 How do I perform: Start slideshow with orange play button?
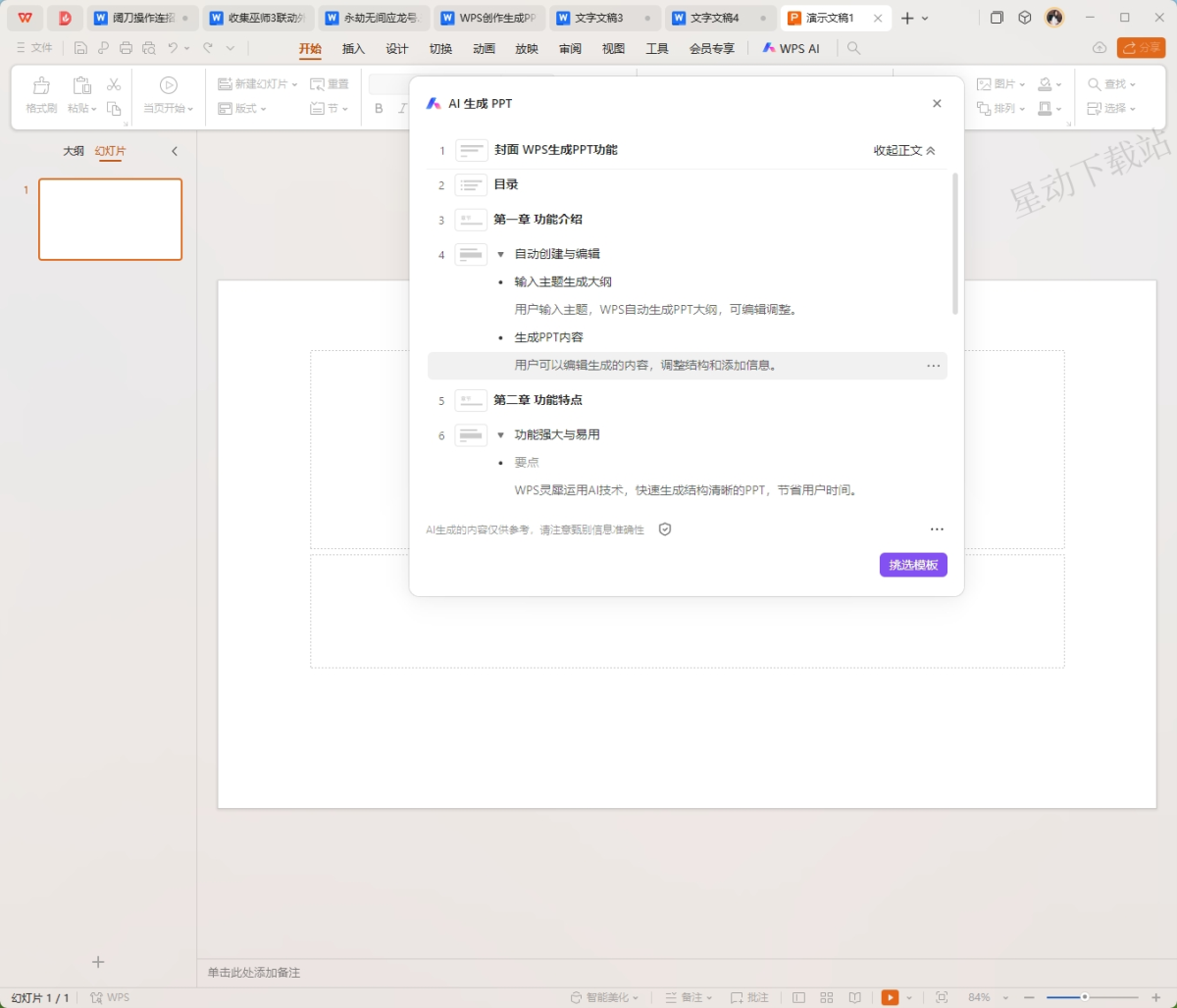(x=890, y=997)
